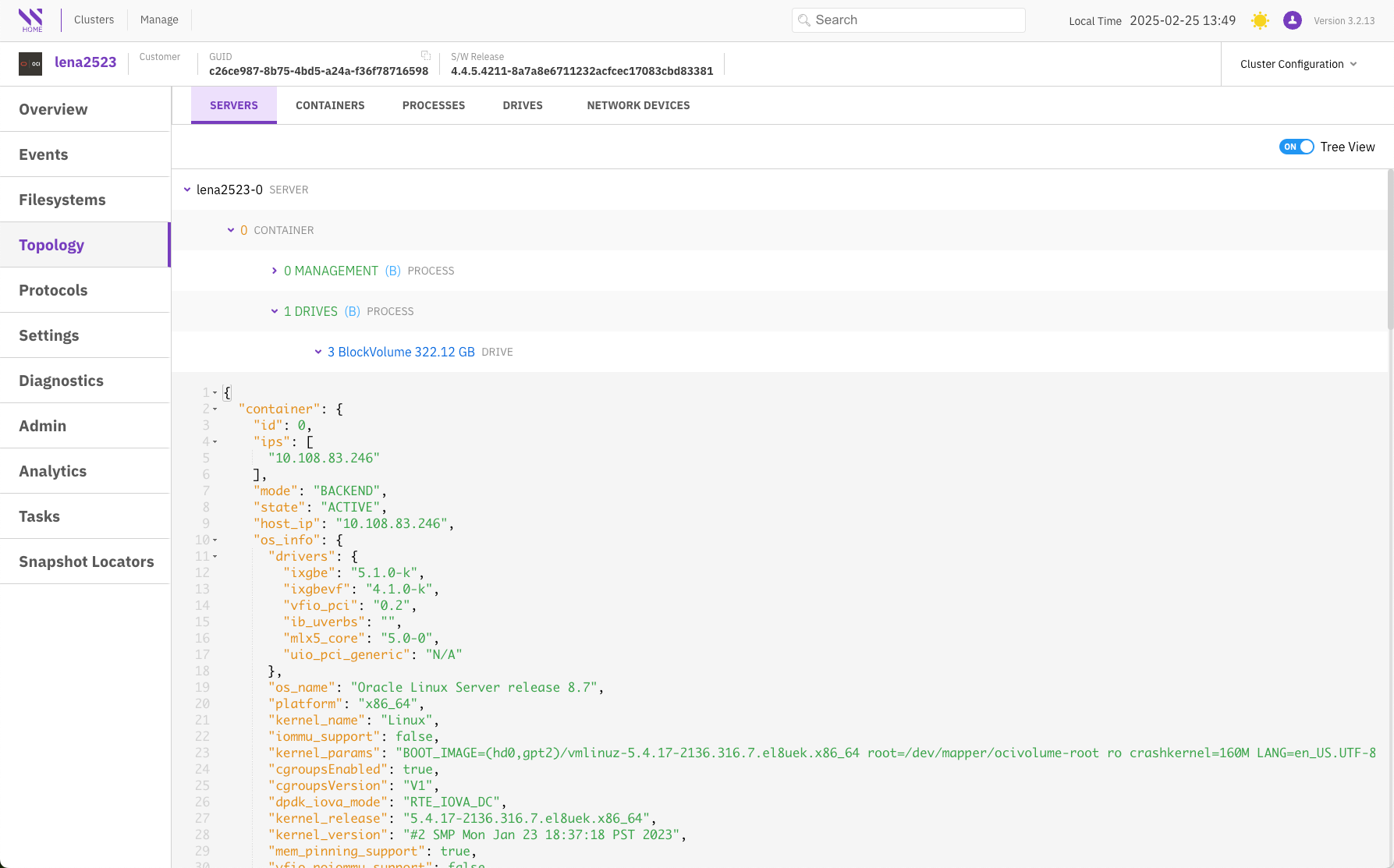
Task: Collapse the 3 BlockVolume drive node
Action: tap(318, 352)
